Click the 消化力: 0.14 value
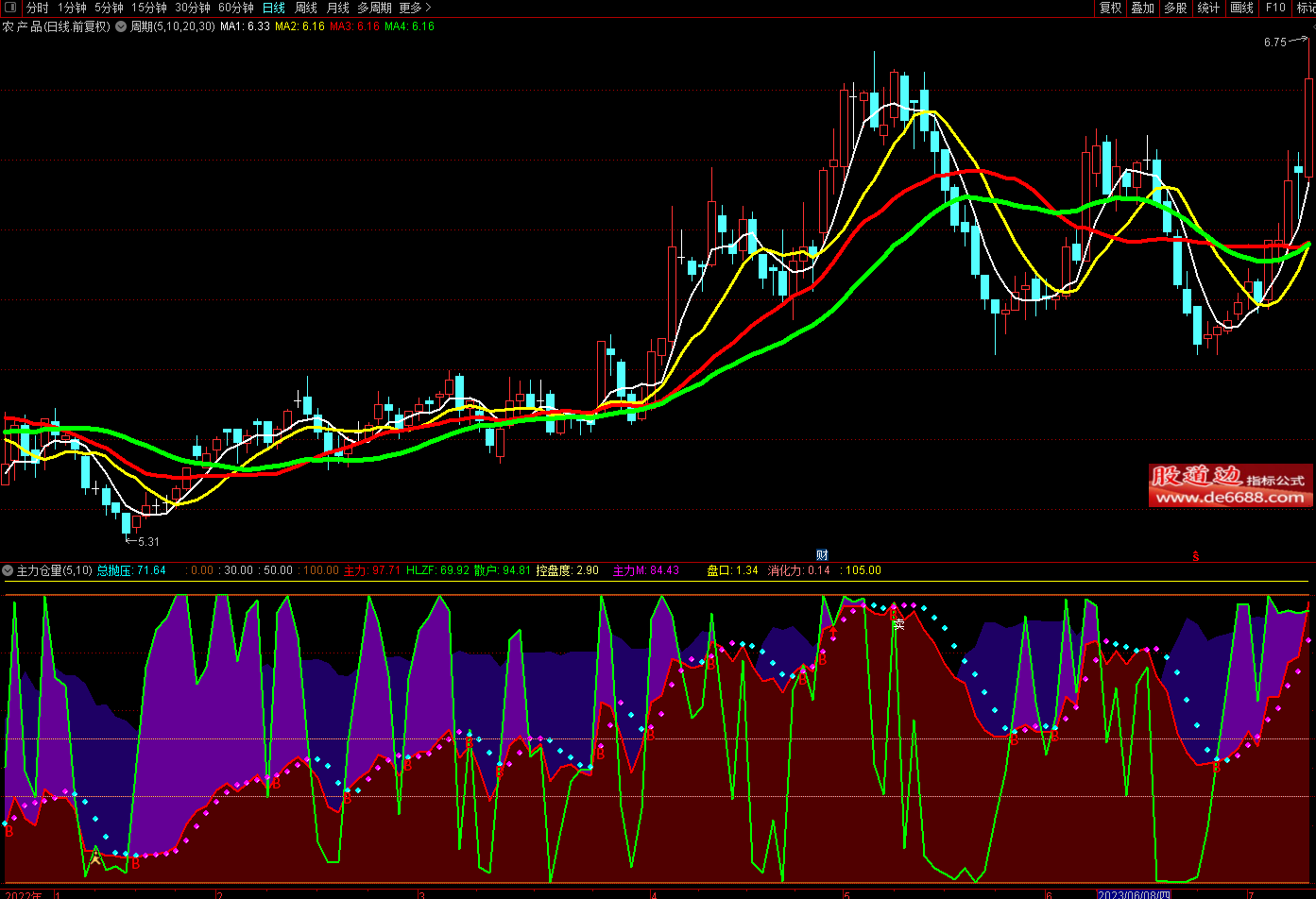 (x=799, y=570)
